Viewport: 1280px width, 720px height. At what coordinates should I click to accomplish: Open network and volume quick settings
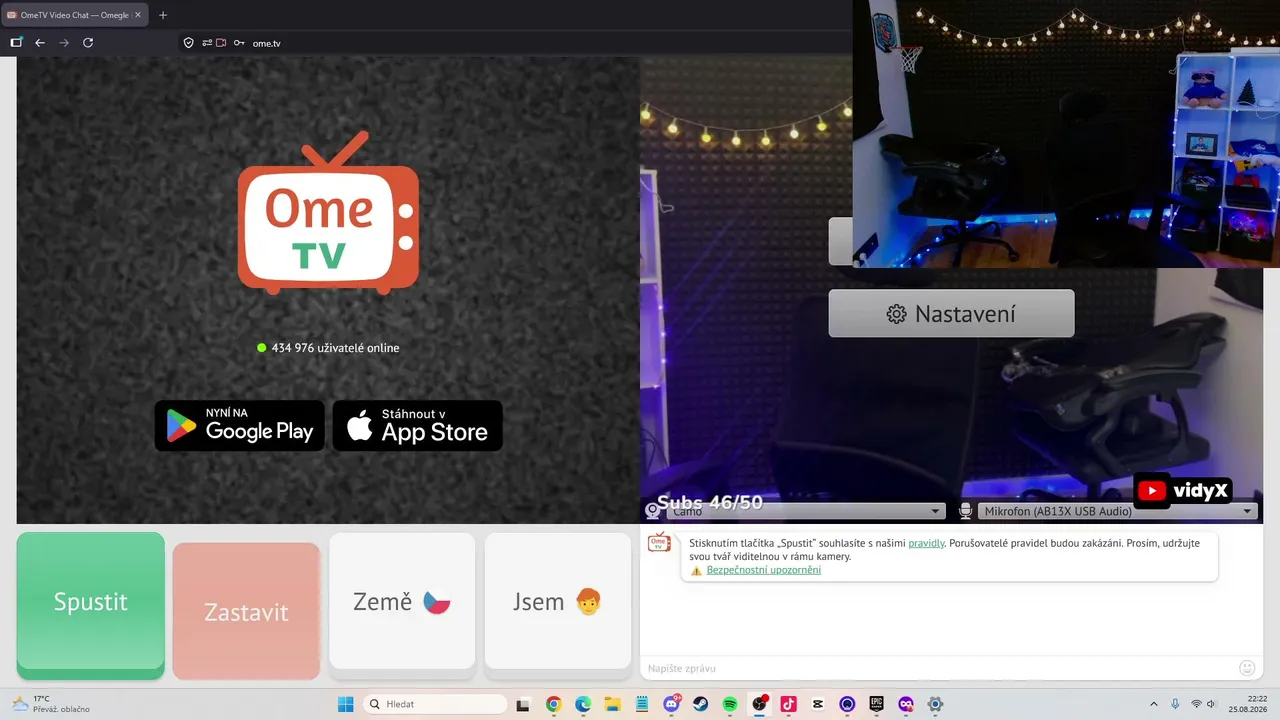tap(1204, 704)
